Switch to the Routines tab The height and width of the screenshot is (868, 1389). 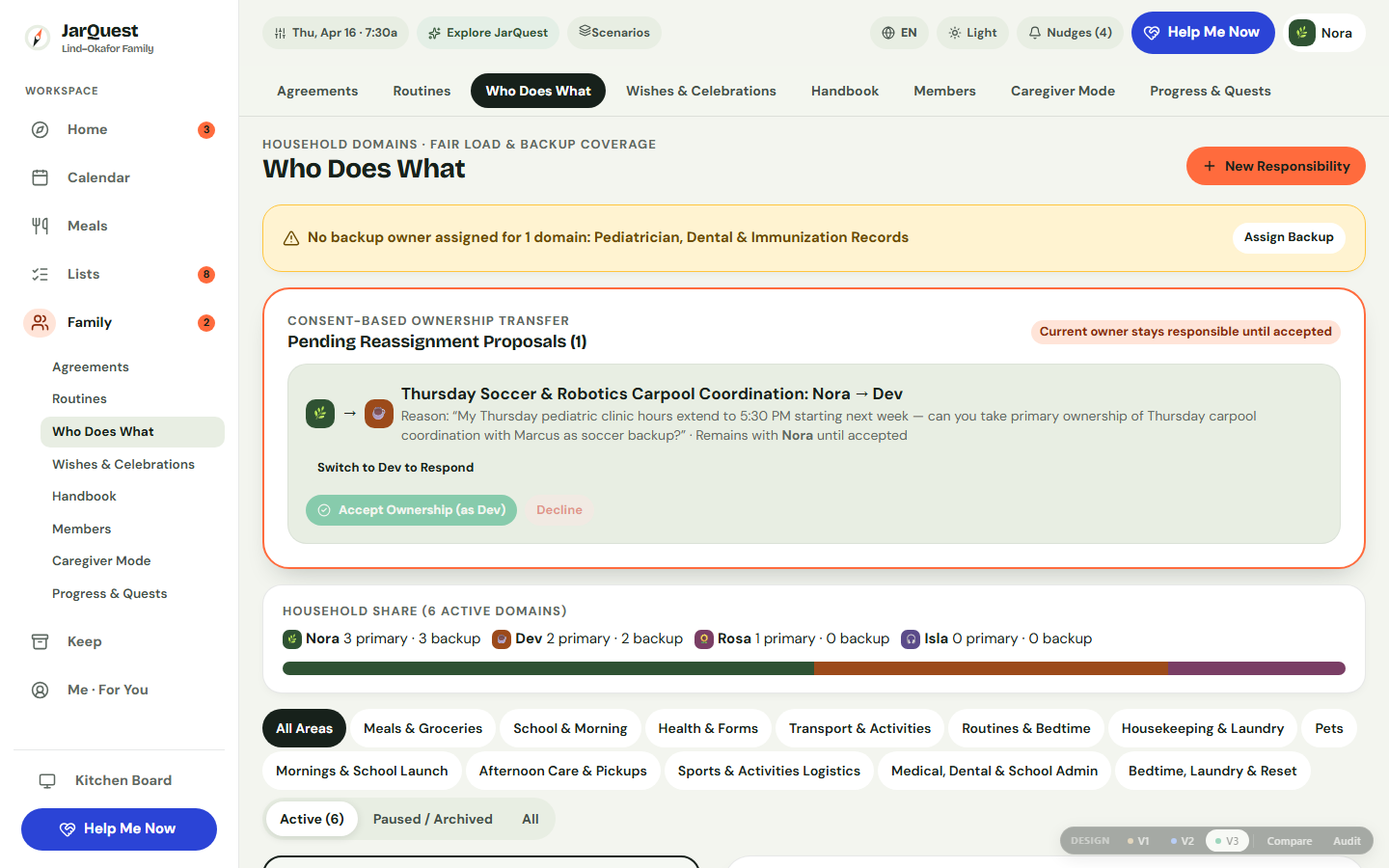tap(422, 91)
